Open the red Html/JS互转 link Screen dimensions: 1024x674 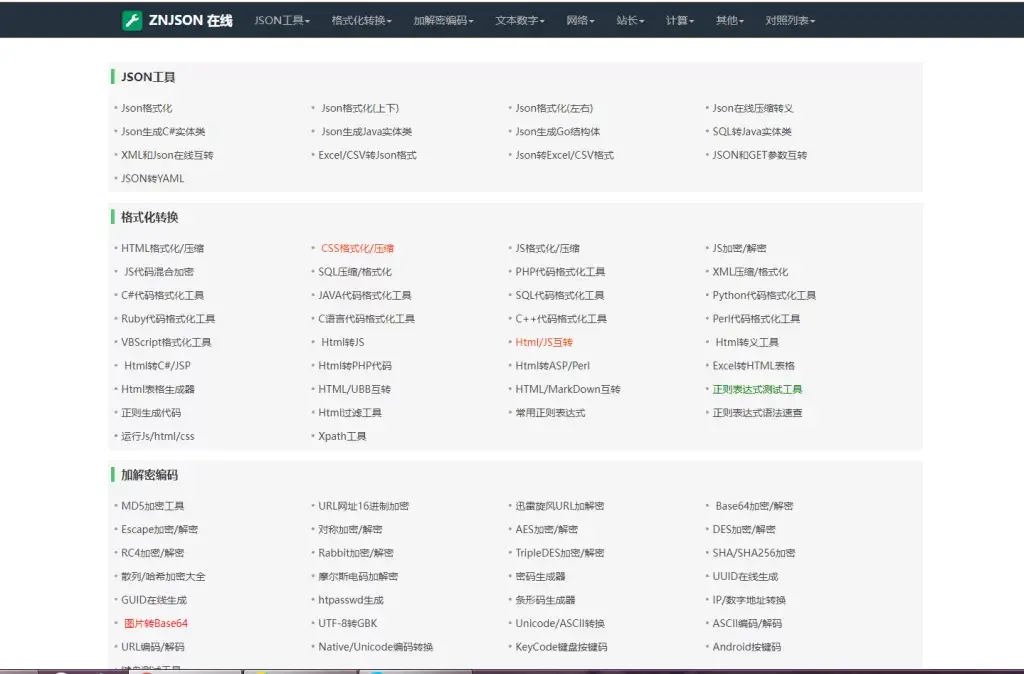coord(544,342)
